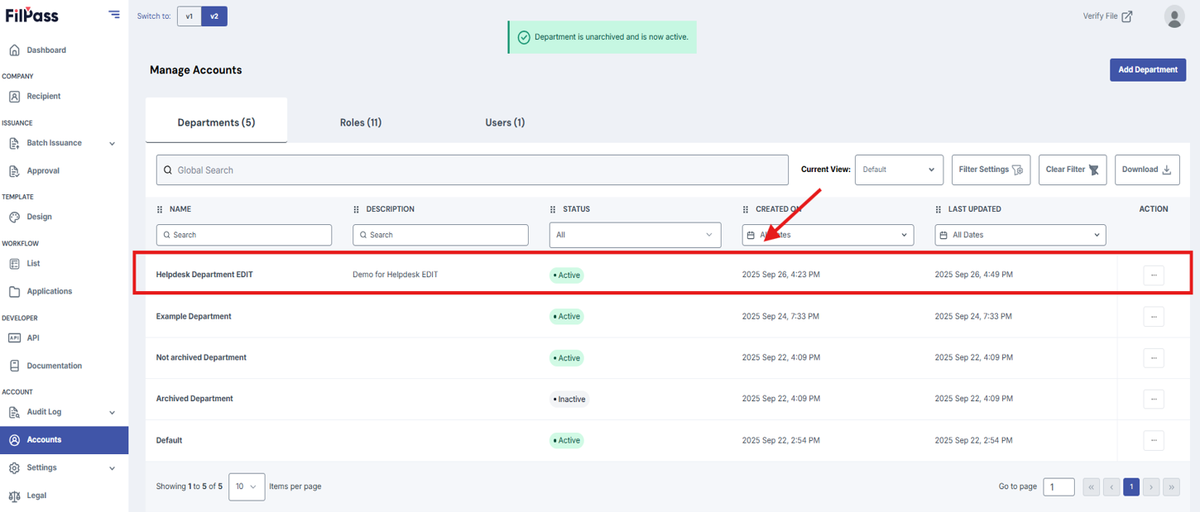
Task: Open the Current View dropdown
Action: [x=899, y=170]
